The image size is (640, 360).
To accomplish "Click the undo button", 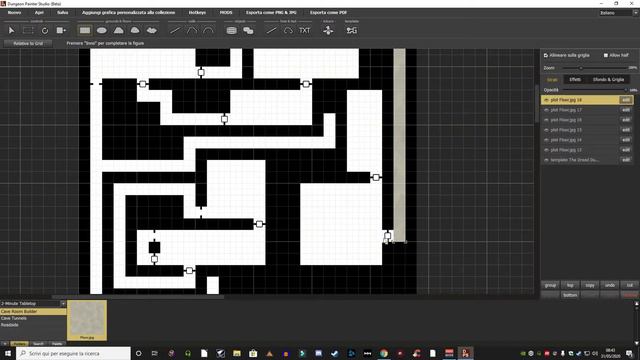I will pyautogui.click(x=610, y=285).
